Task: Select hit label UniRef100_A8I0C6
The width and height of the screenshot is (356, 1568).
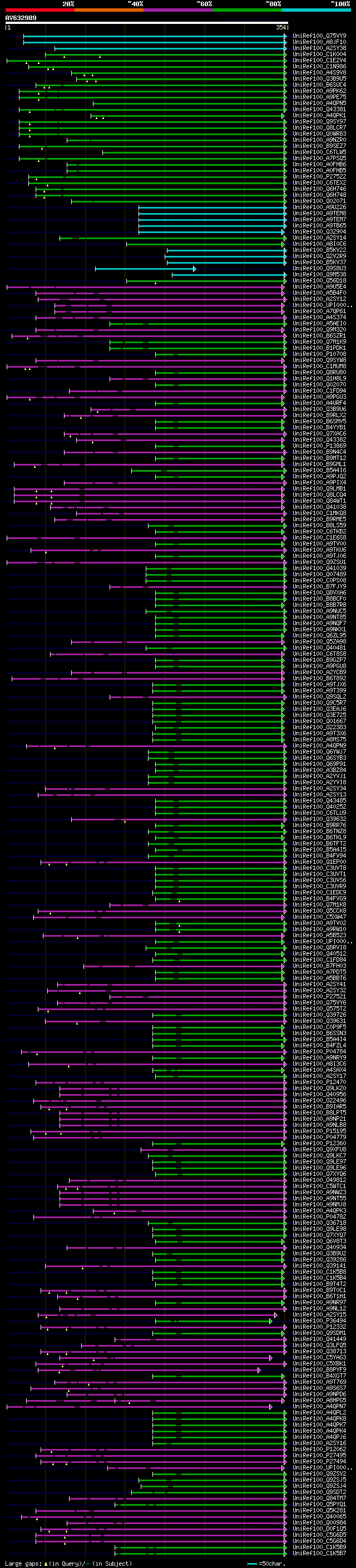Action: coord(319,244)
